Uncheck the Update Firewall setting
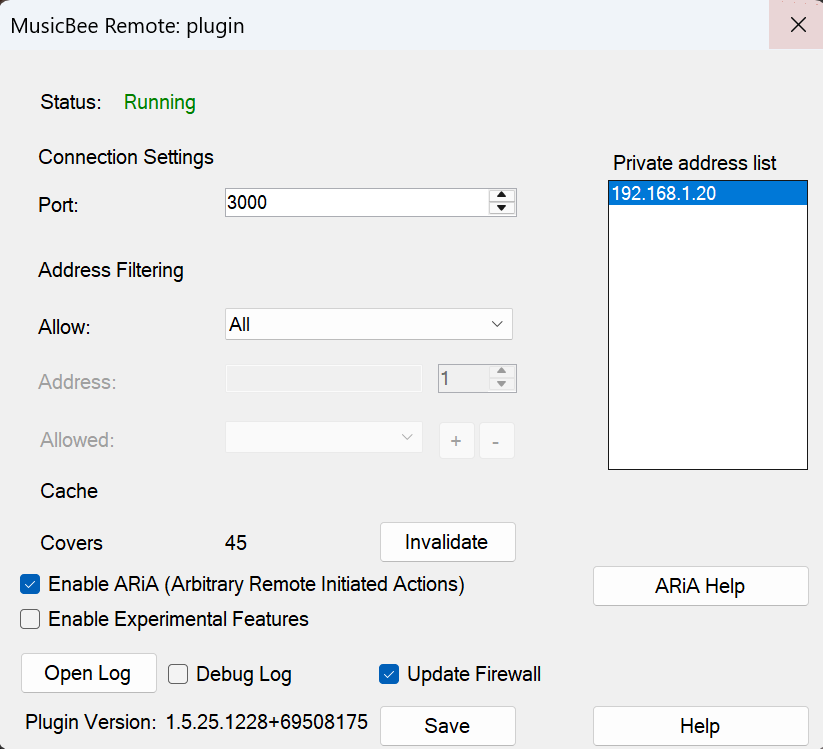 click(x=389, y=674)
